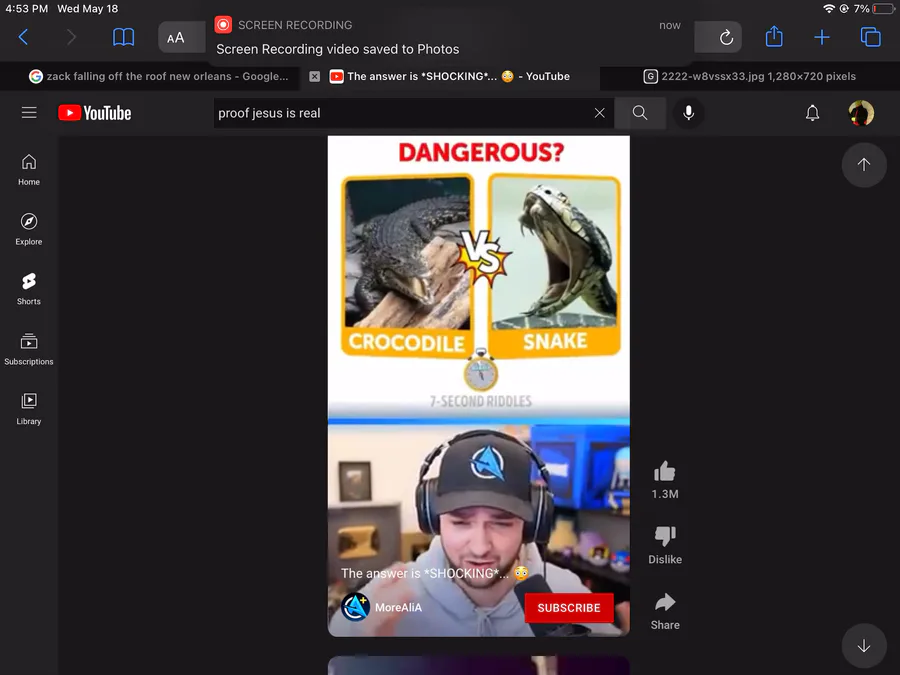Open the MoreAliA channel name link

click(x=398, y=607)
